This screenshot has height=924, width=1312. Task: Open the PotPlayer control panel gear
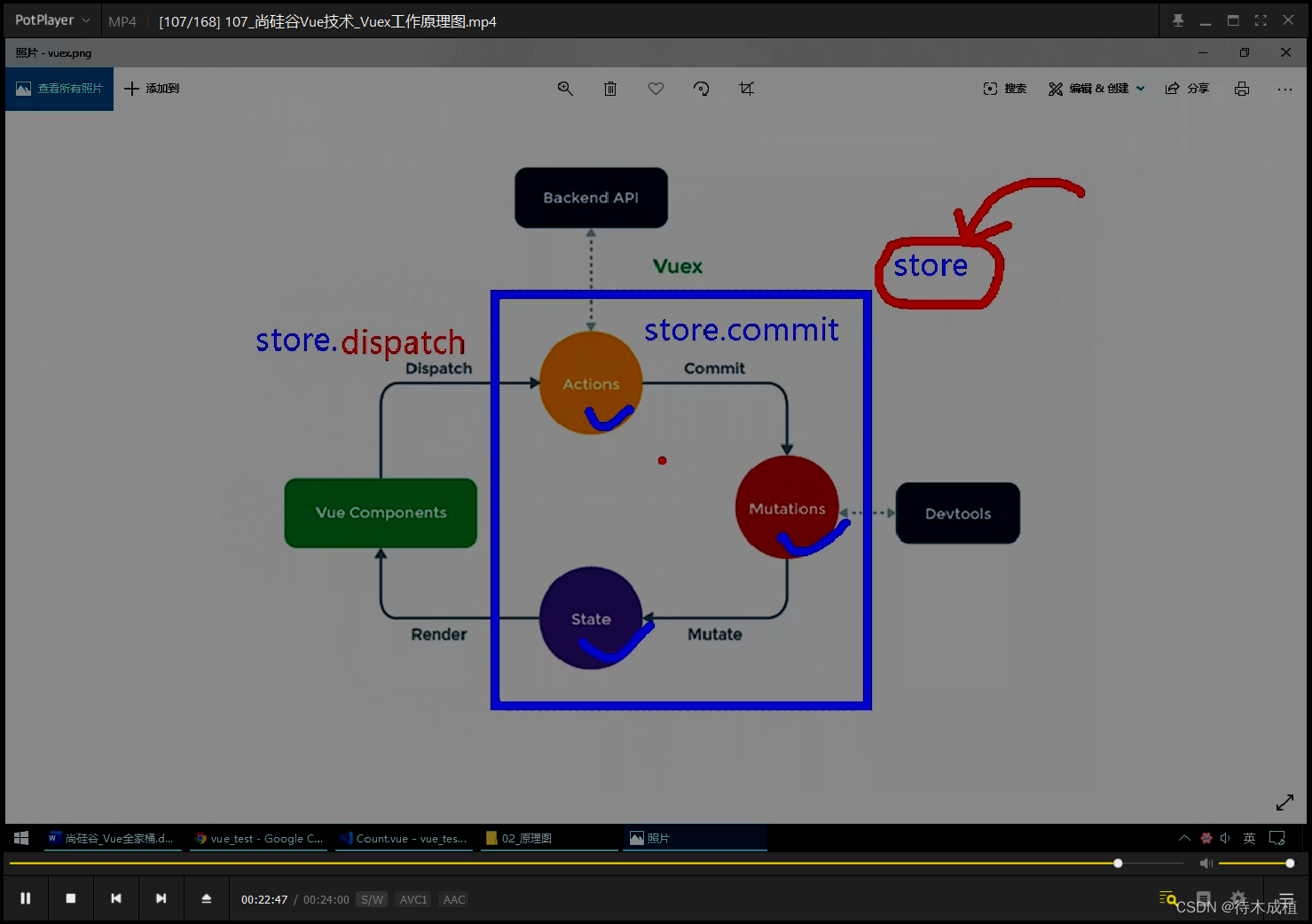1238,898
